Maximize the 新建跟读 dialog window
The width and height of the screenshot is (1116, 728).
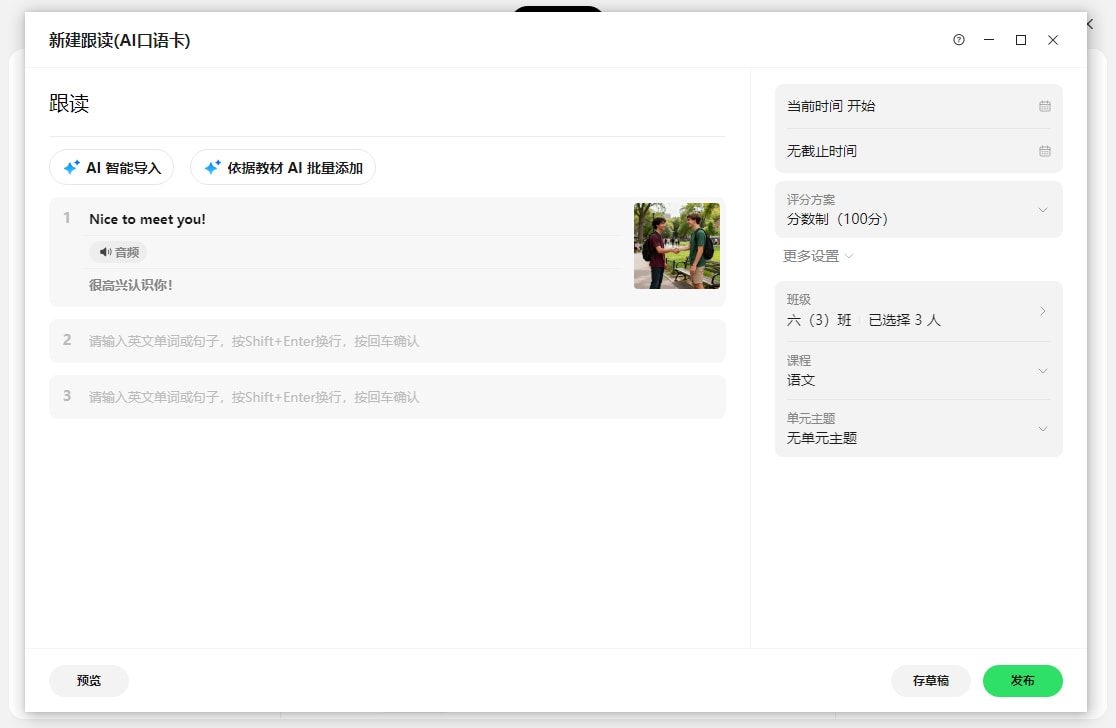click(1021, 40)
